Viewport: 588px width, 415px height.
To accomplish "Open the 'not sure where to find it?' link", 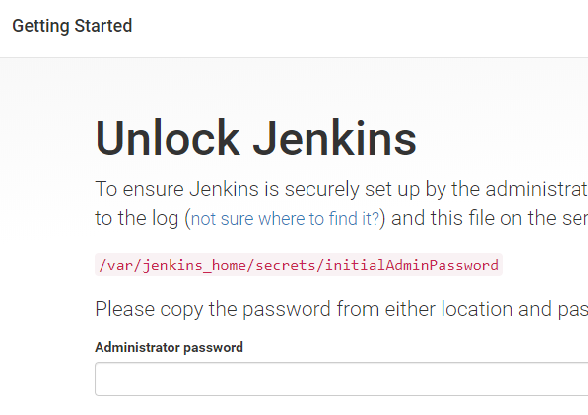I will click(x=285, y=219).
